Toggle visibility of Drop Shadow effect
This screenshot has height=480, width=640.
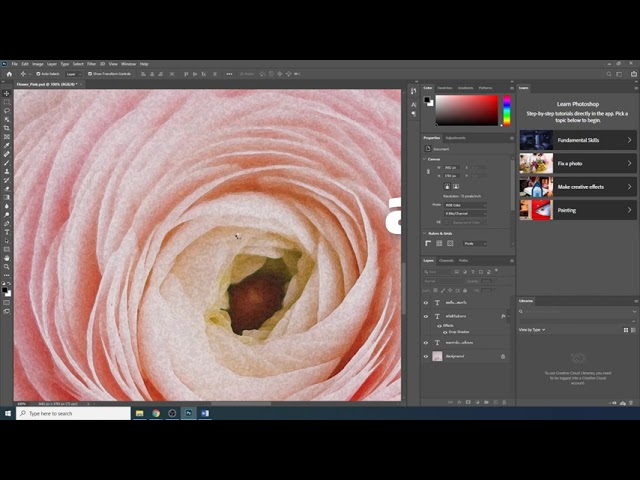tap(445, 332)
